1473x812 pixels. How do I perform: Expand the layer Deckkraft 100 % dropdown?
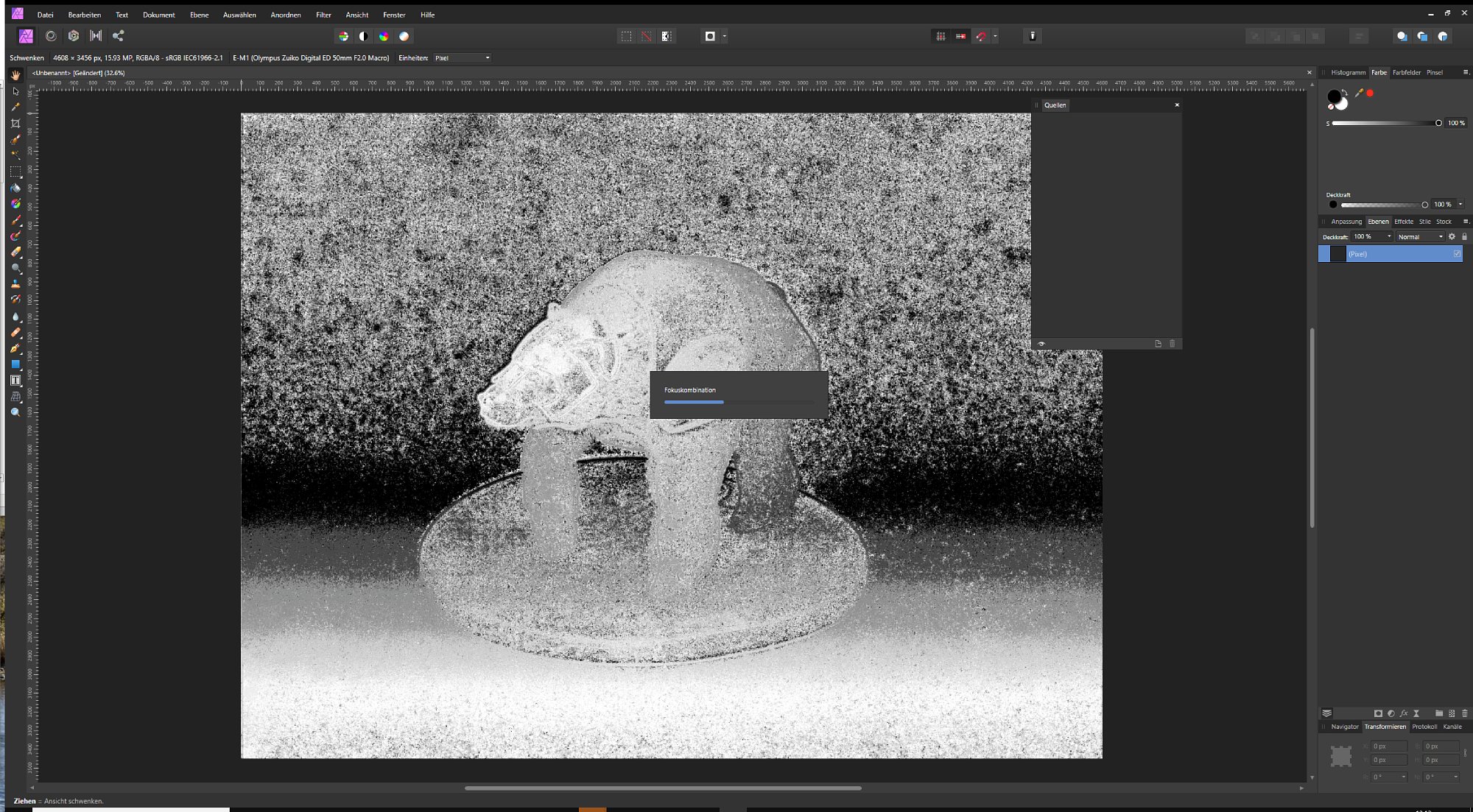1389,237
